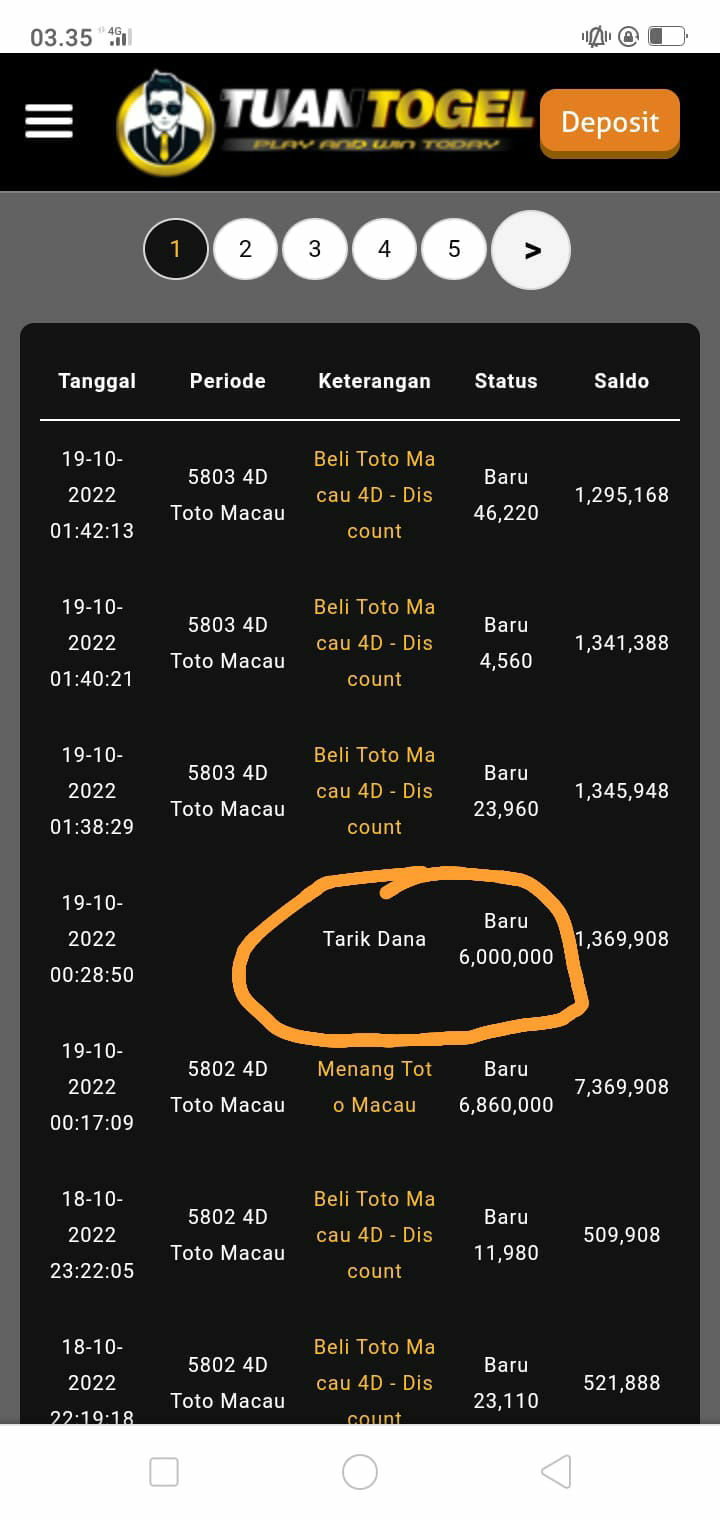Image resolution: width=720 pixels, height=1520 pixels.
Task: Open recent apps square button
Action: 164,1472
